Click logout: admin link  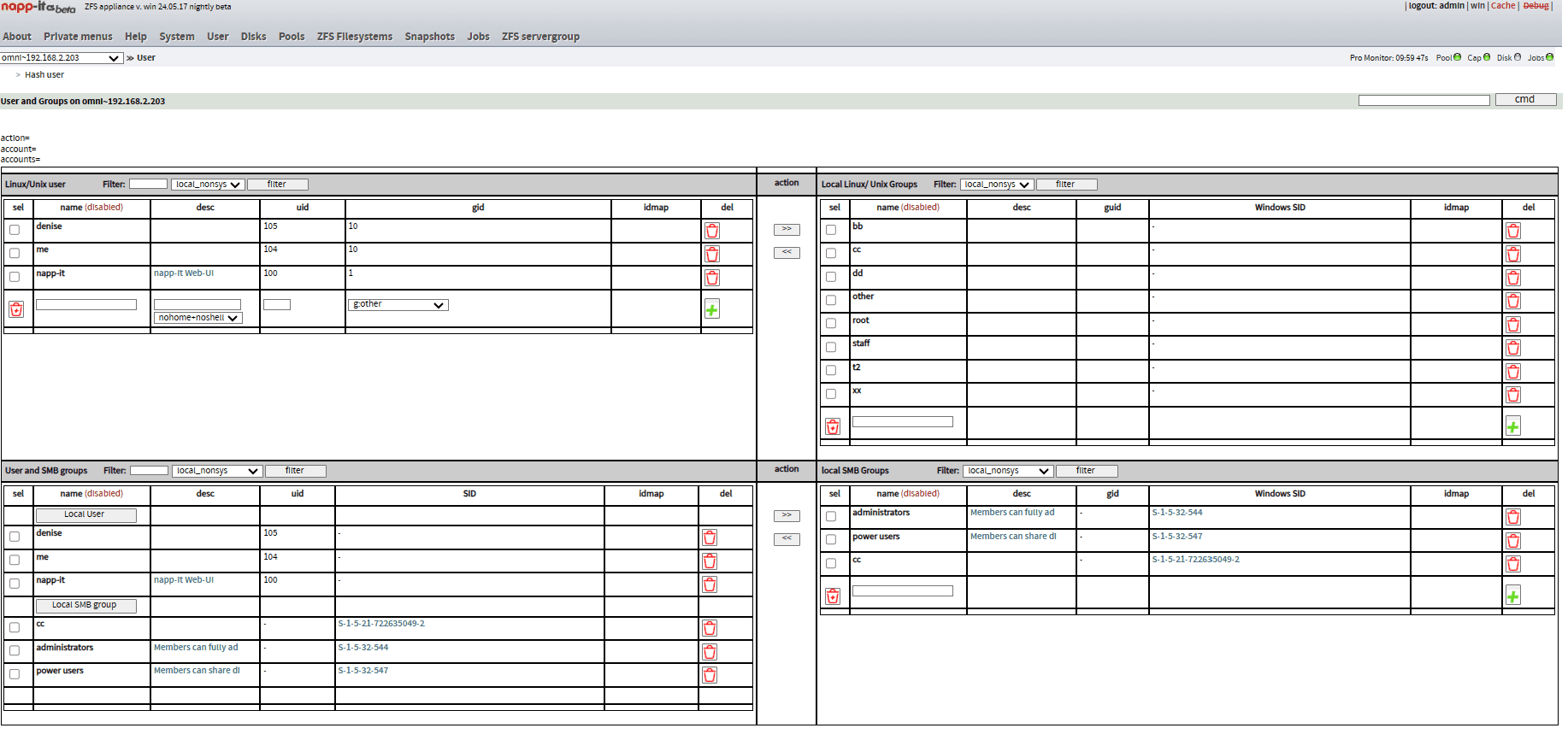coord(1436,6)
